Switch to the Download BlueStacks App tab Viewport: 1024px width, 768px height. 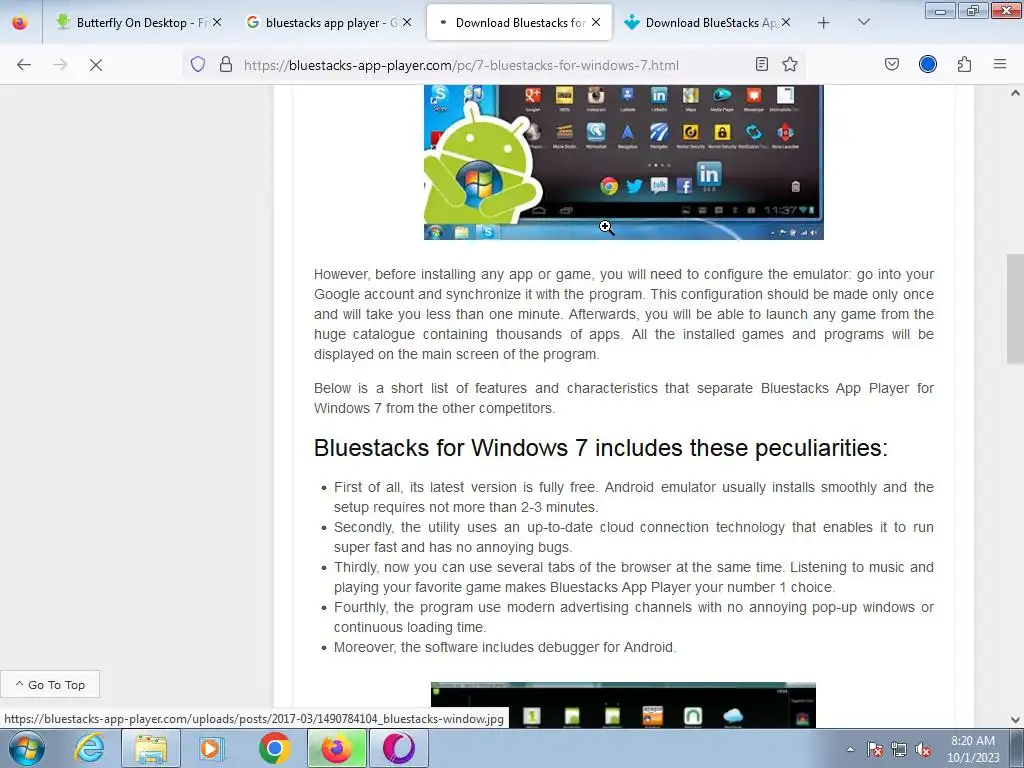[708, 23]
